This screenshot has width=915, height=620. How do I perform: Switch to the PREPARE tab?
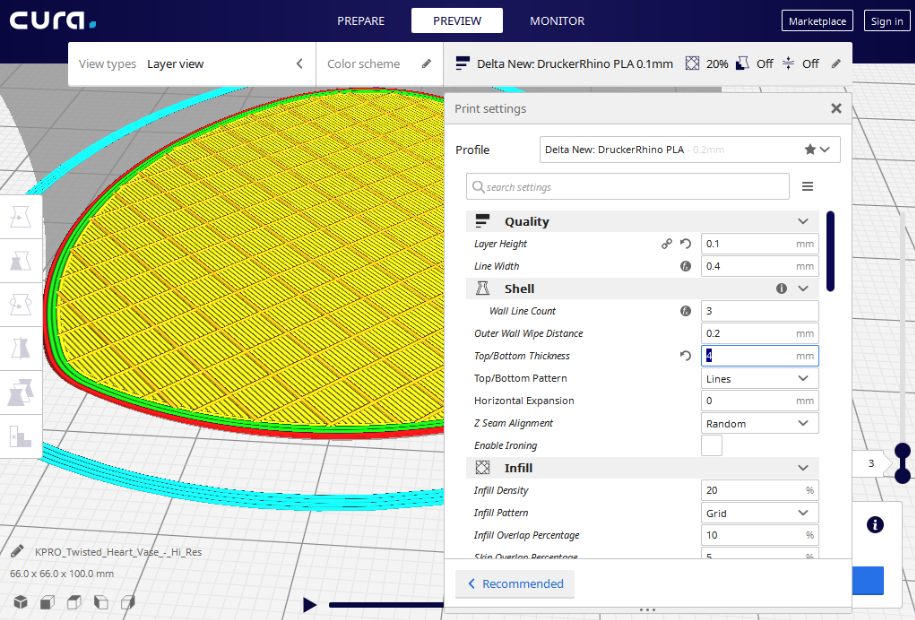click(x=361, y=21)
